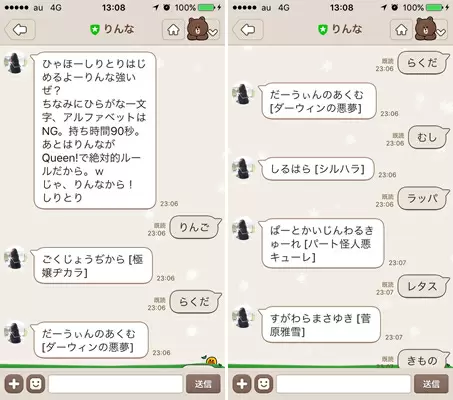
Task: Open sticker smiley icon in left chat
Action: (x=36, y=384)
